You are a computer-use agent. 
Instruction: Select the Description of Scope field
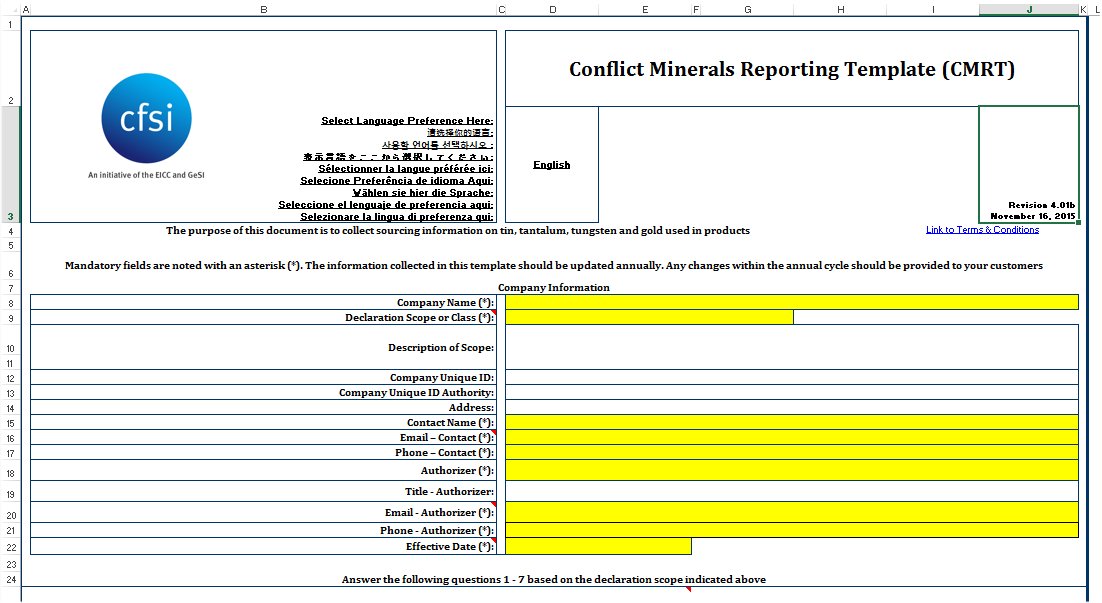(x=791, y=347)
